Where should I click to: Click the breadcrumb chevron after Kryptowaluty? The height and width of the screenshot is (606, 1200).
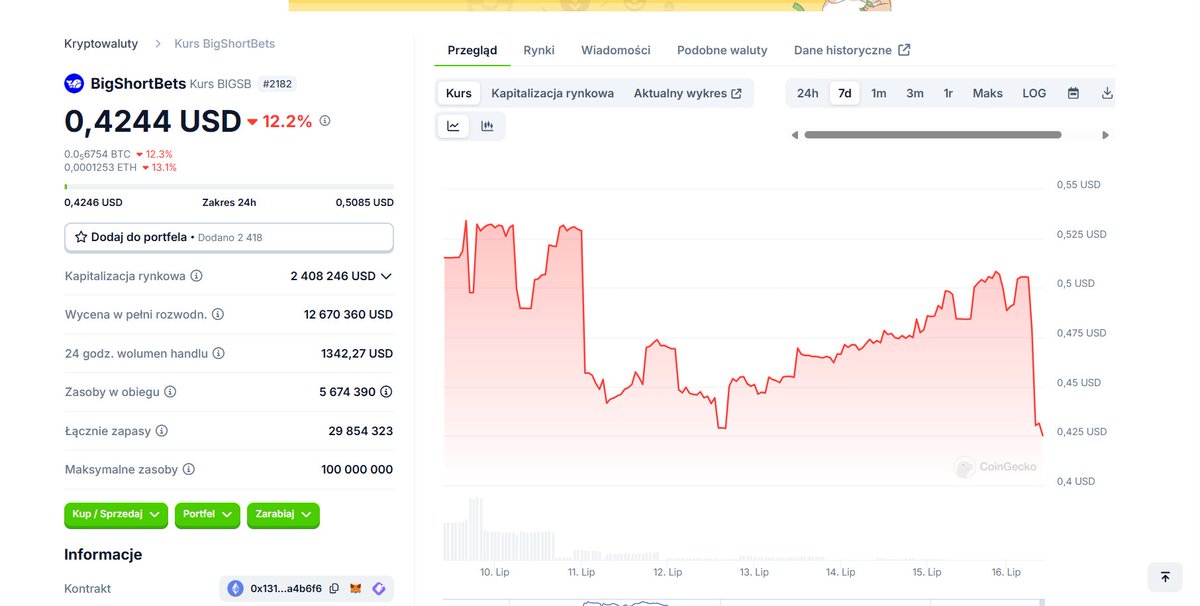click(159, 44)
